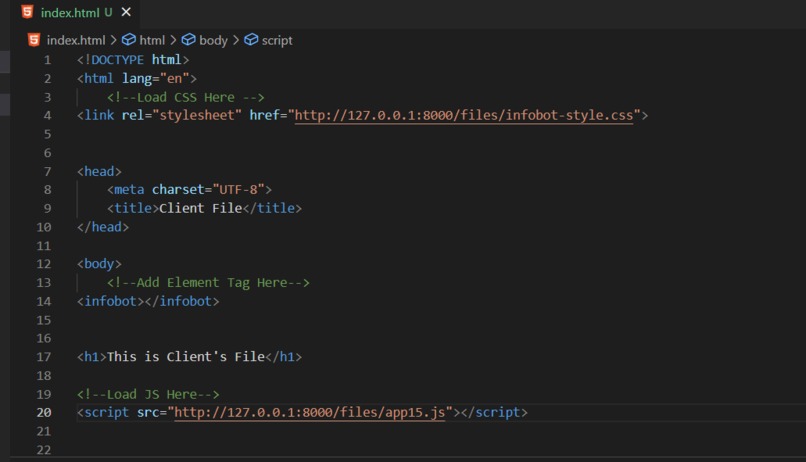Click line number 1 in the gutter
Viewport: 806px width, 462px height.
coord(47,60)
